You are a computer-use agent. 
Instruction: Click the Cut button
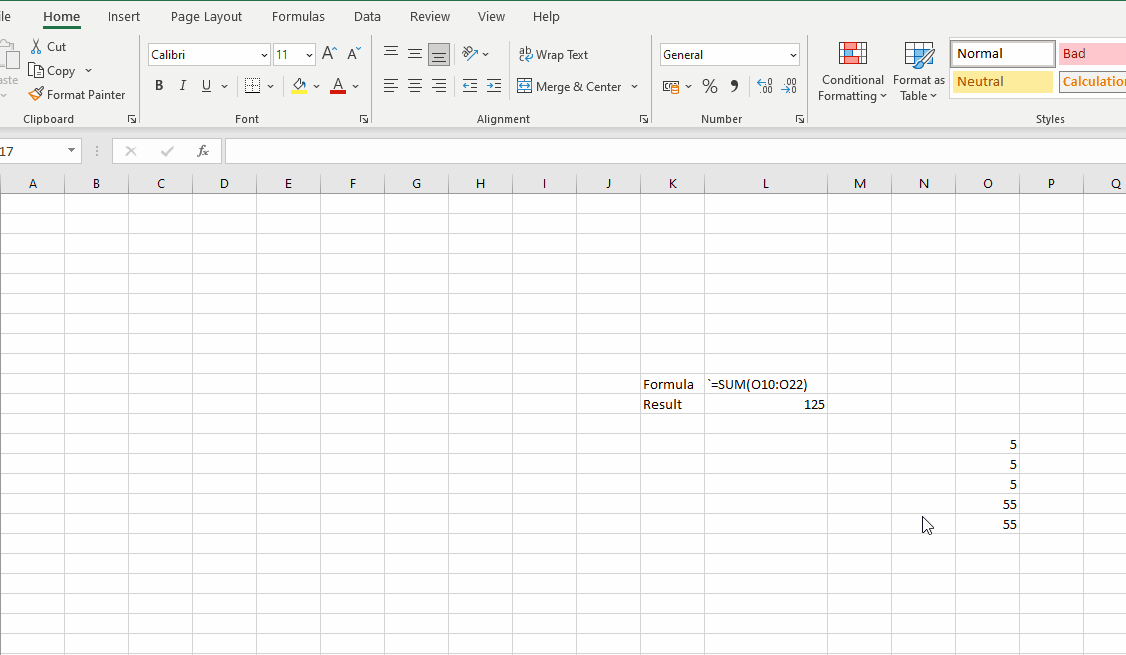coord(47,47)
